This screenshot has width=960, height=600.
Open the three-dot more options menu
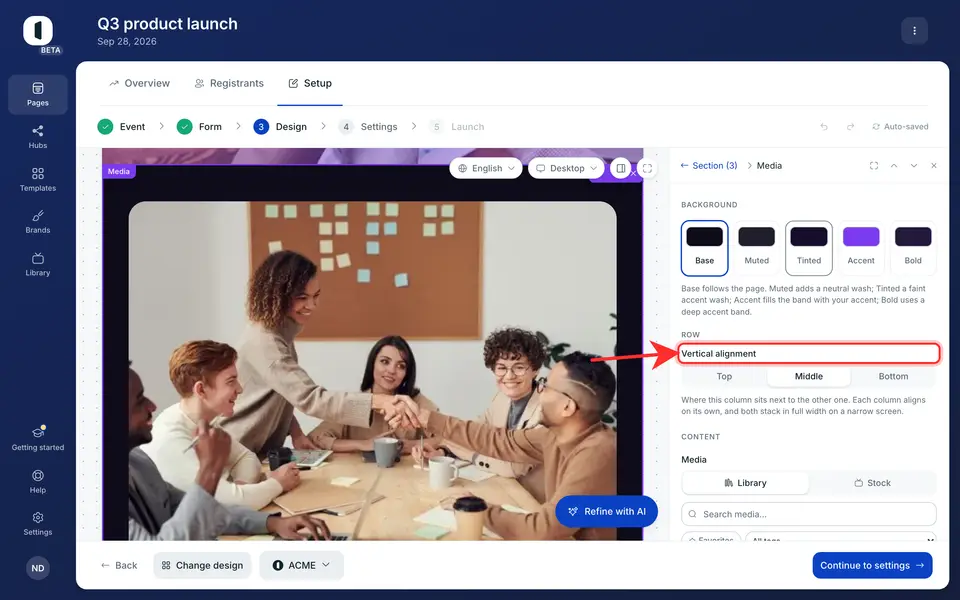point(914,31)
